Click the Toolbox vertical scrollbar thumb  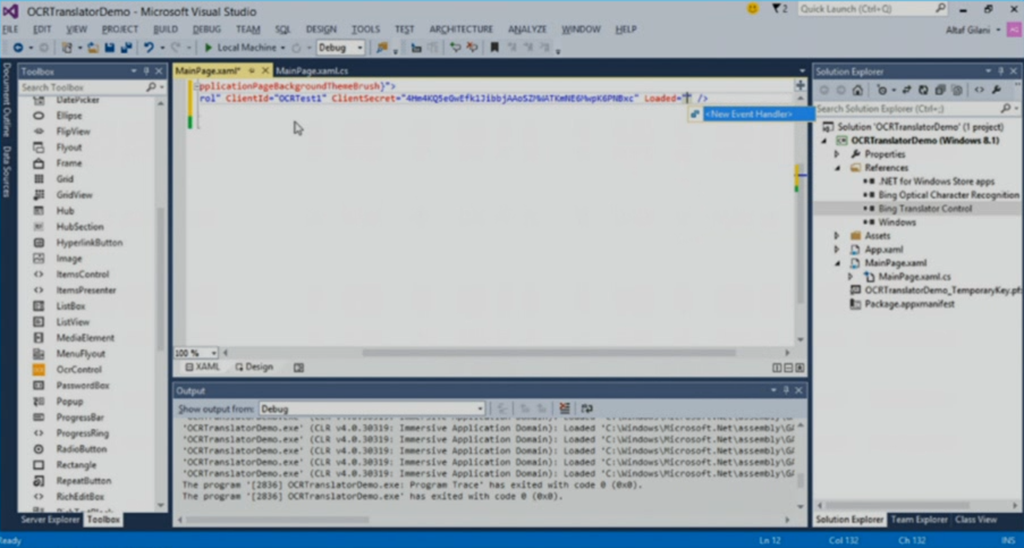click(x=160, y=281)
